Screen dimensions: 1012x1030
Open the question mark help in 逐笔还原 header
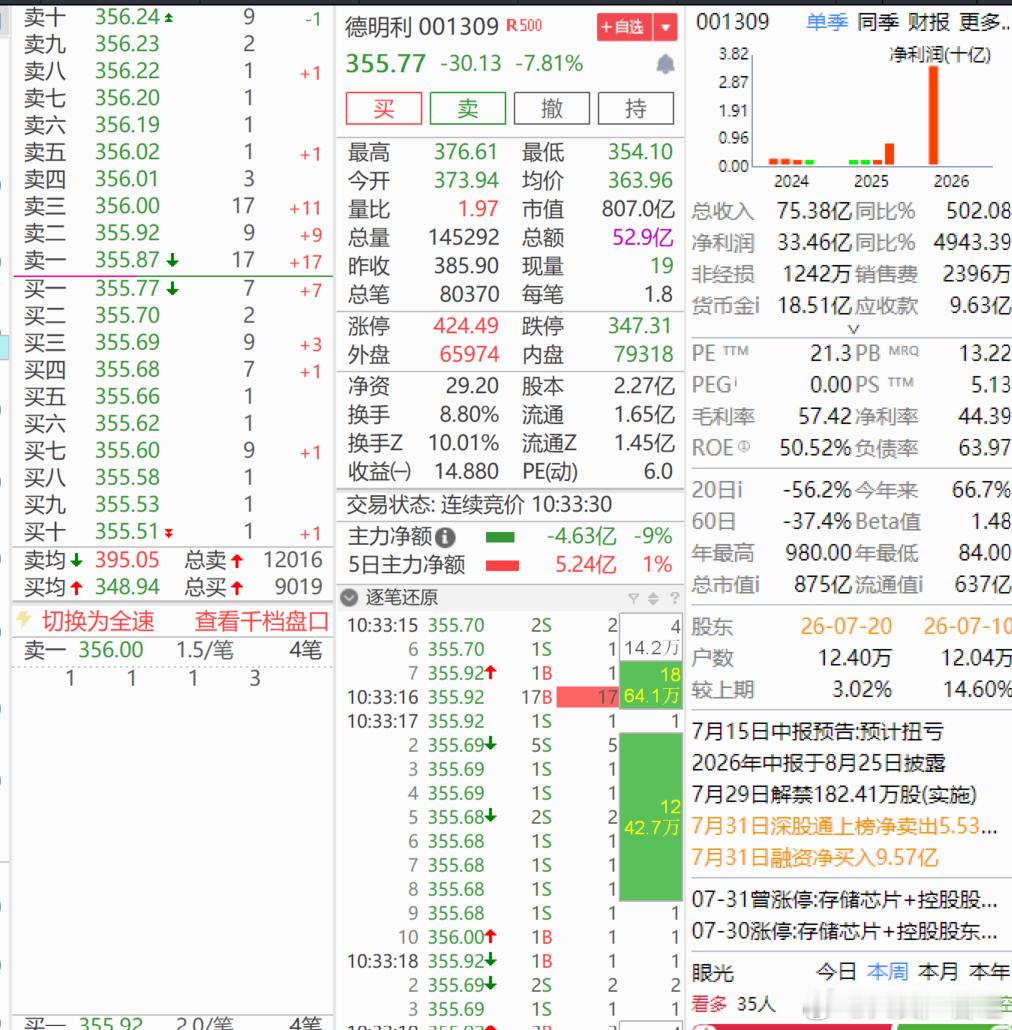coord(674,598)
